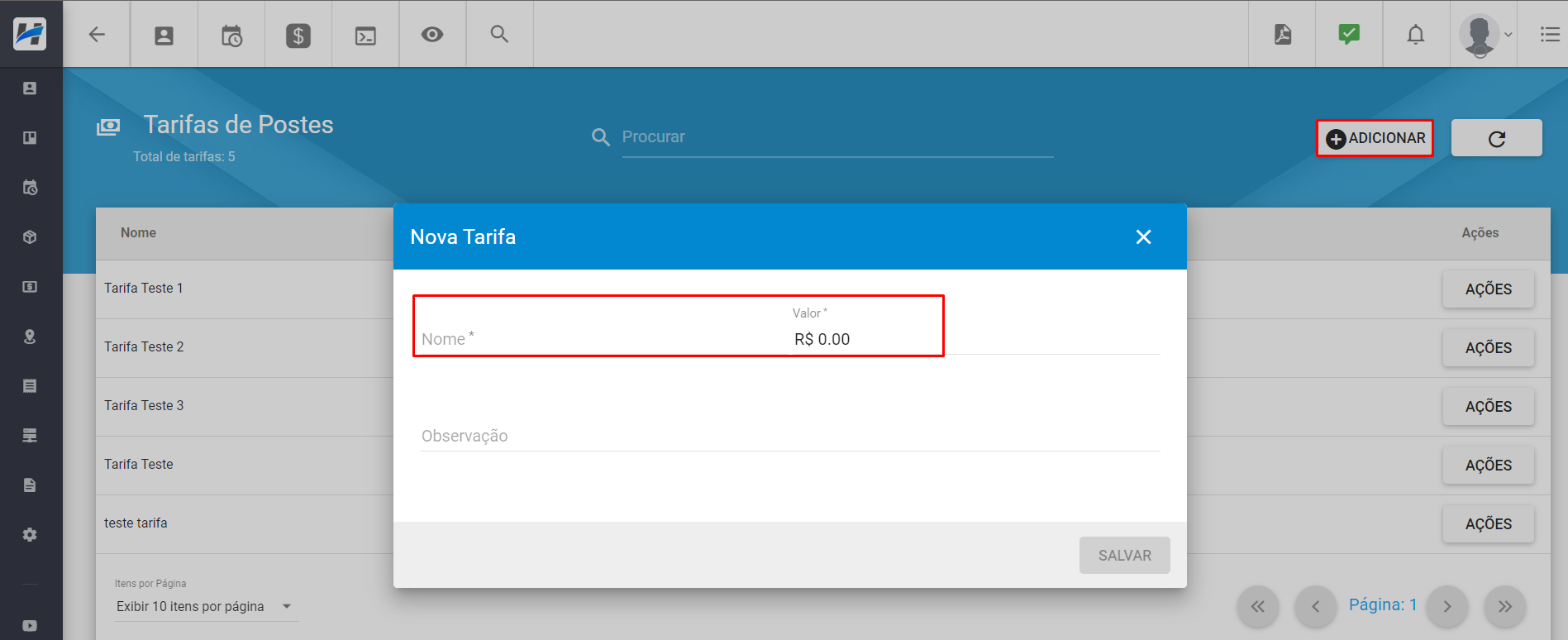Click the Observação text field
The image size is (1568, 640).
coord(790,436)
